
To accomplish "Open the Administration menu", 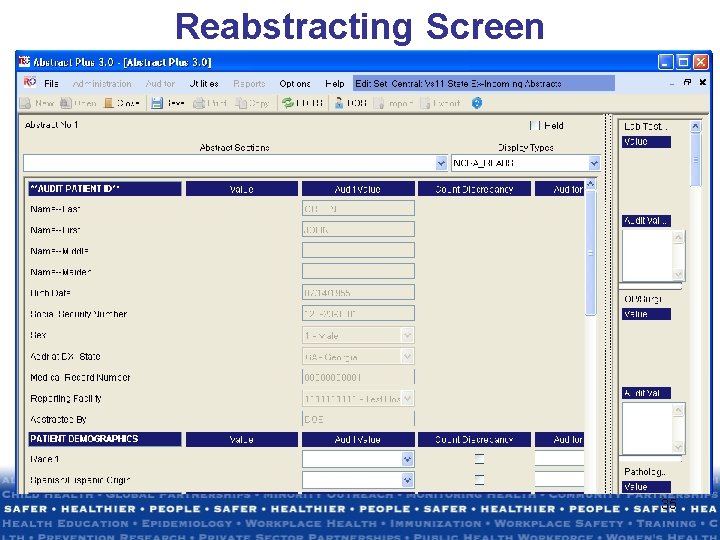I will (102, 84).
